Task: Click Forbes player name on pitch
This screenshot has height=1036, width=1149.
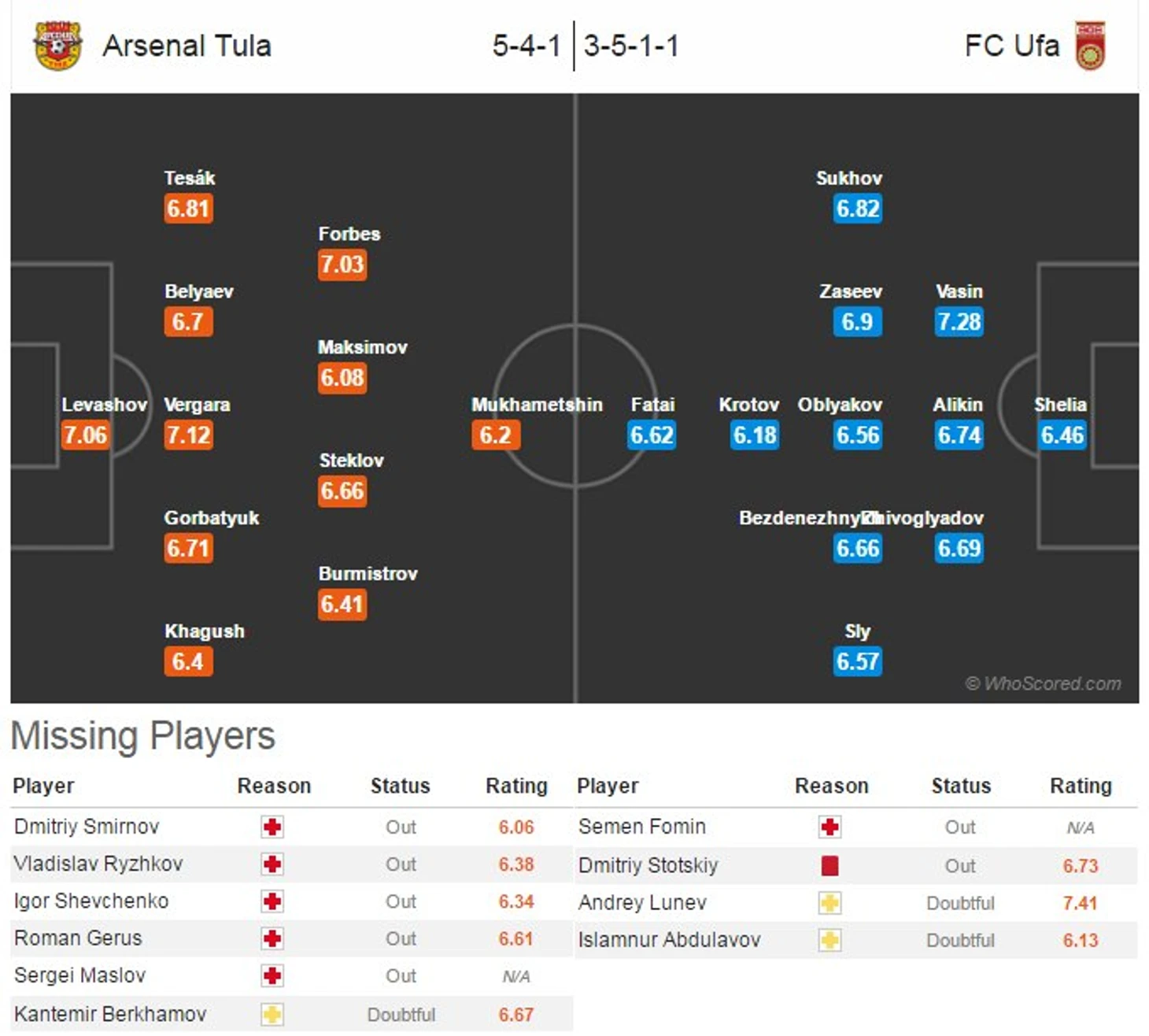Action: point(349,234)
